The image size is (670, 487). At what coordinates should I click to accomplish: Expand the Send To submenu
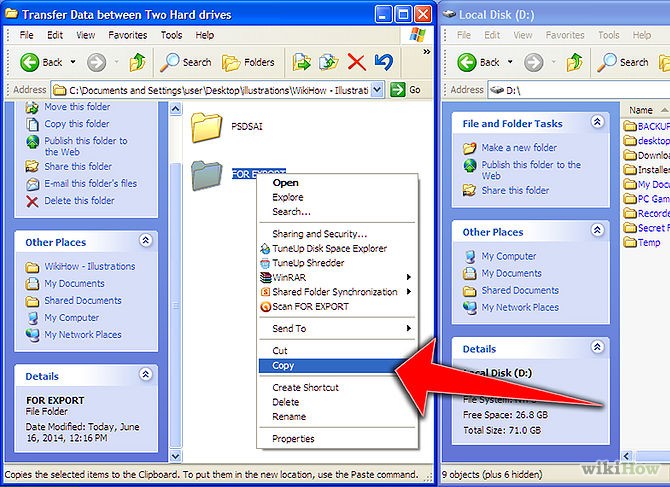coord(337,329)
